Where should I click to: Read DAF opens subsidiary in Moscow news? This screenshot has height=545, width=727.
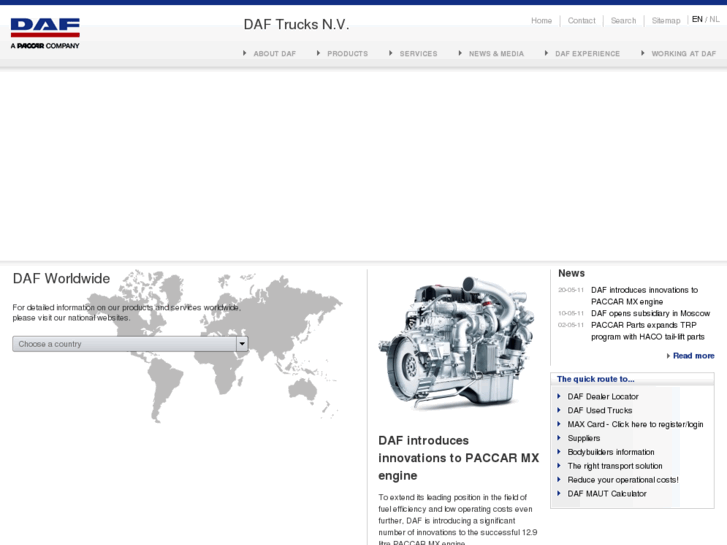coord(650,313)
